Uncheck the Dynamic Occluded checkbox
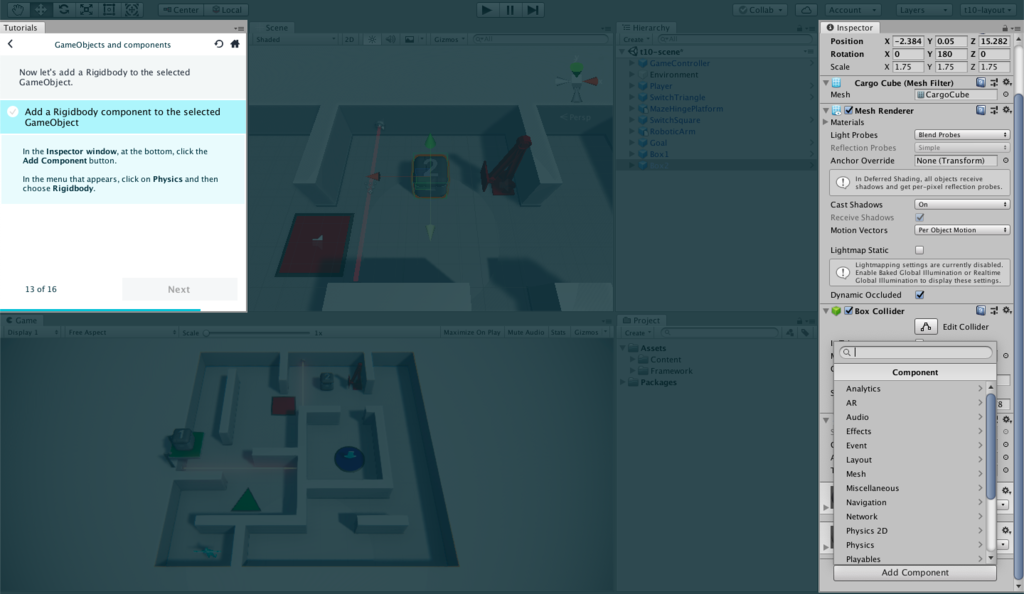Viewport: 1024px width, 594px height. (x=920, y=295)
